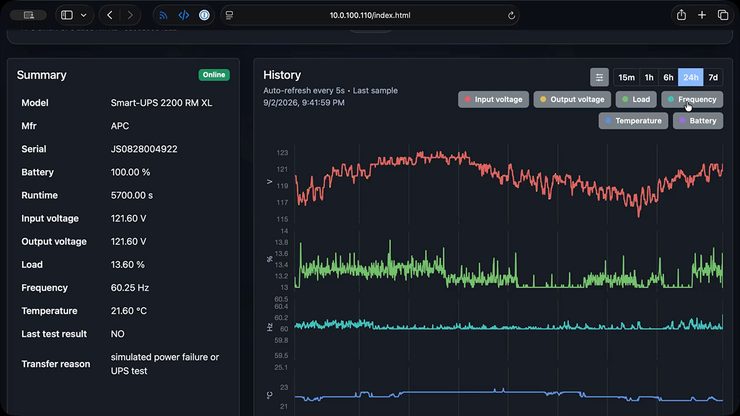
Task: Select the 7d history range
Action: pyautogui.click(x=713, y=77)
